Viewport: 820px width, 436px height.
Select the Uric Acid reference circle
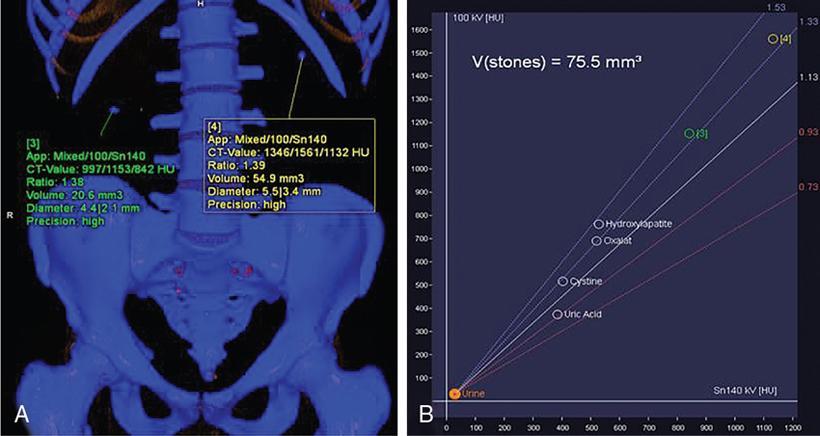(x=557, y=314)
